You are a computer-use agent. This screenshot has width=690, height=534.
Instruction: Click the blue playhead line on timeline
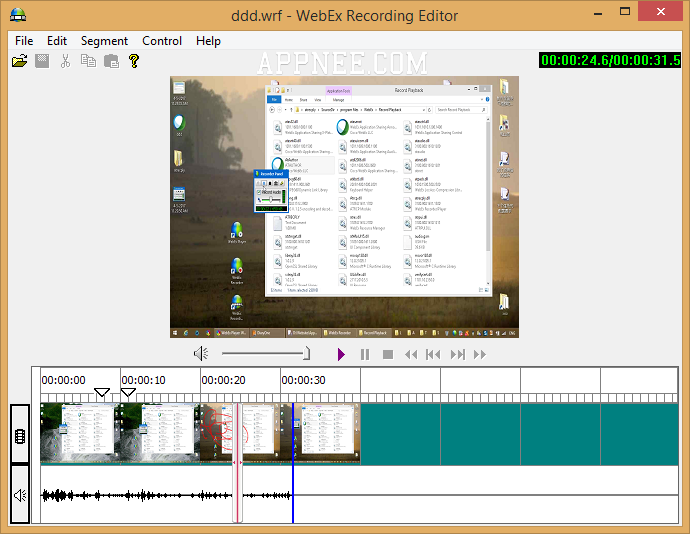pos(293,463)
